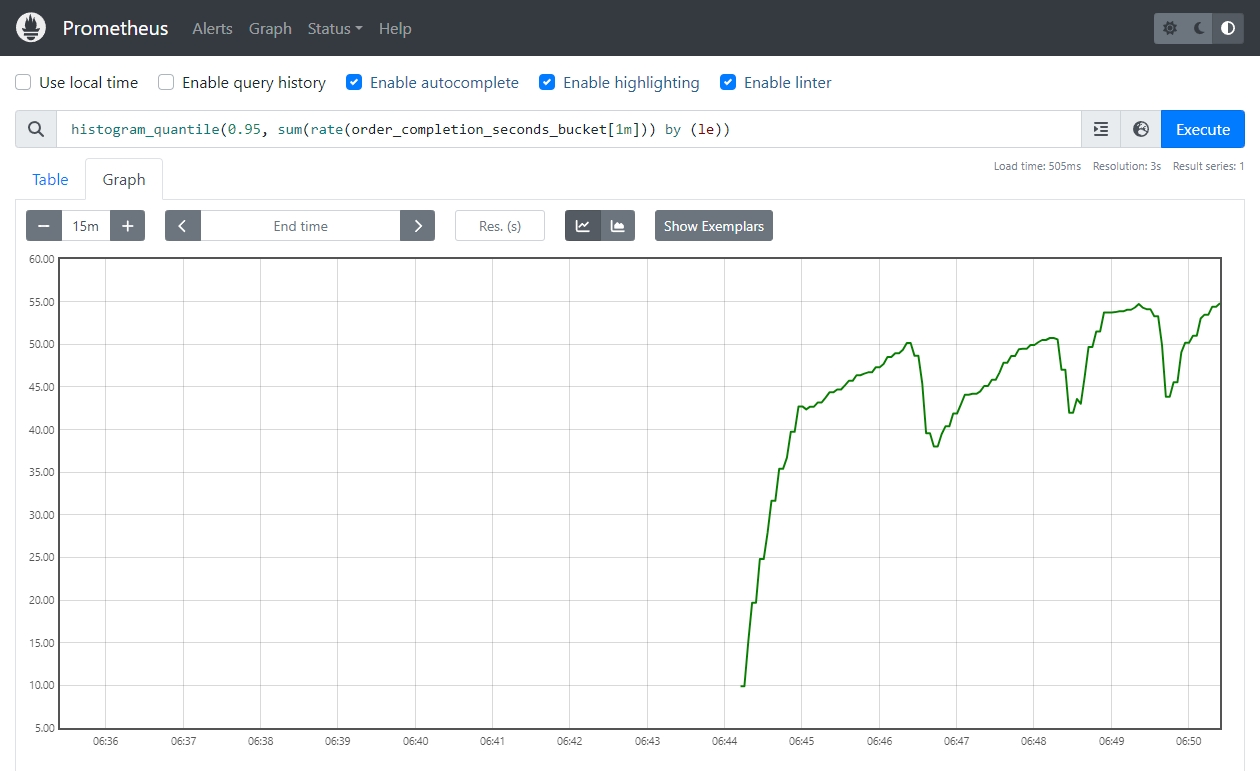Activate the moon icon for dark theme

click(x=1198, y=28)
